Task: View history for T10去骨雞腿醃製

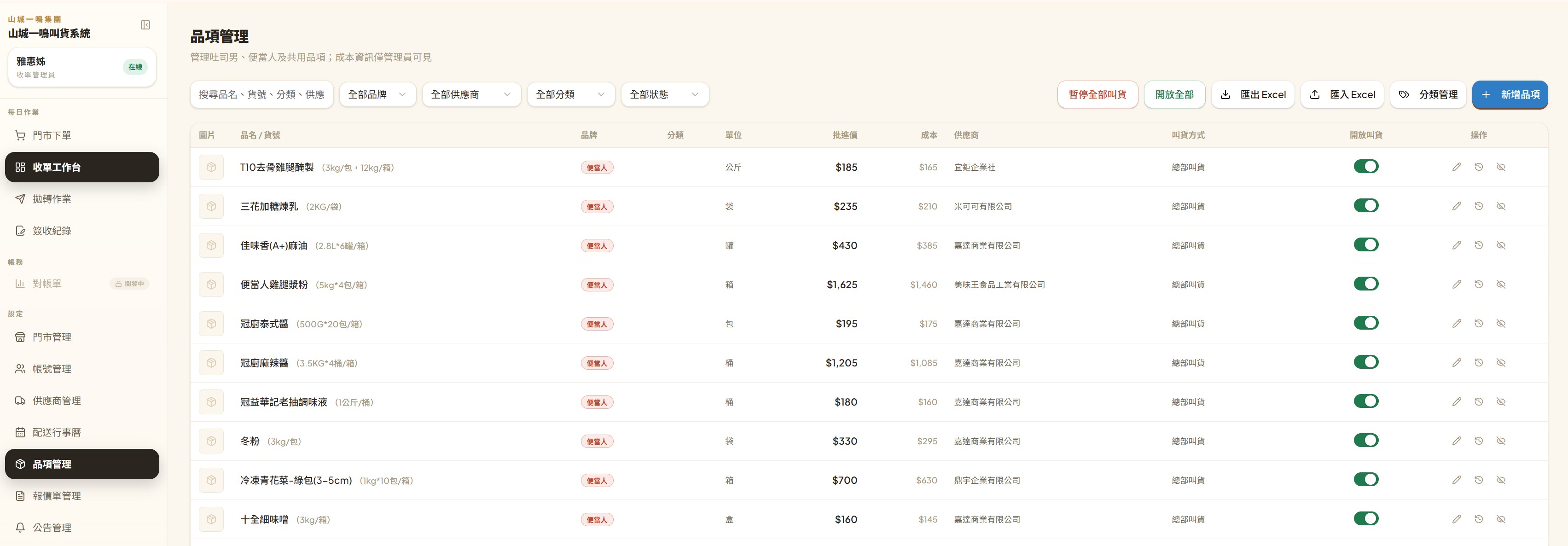Action: click(x=1479, y=167)
